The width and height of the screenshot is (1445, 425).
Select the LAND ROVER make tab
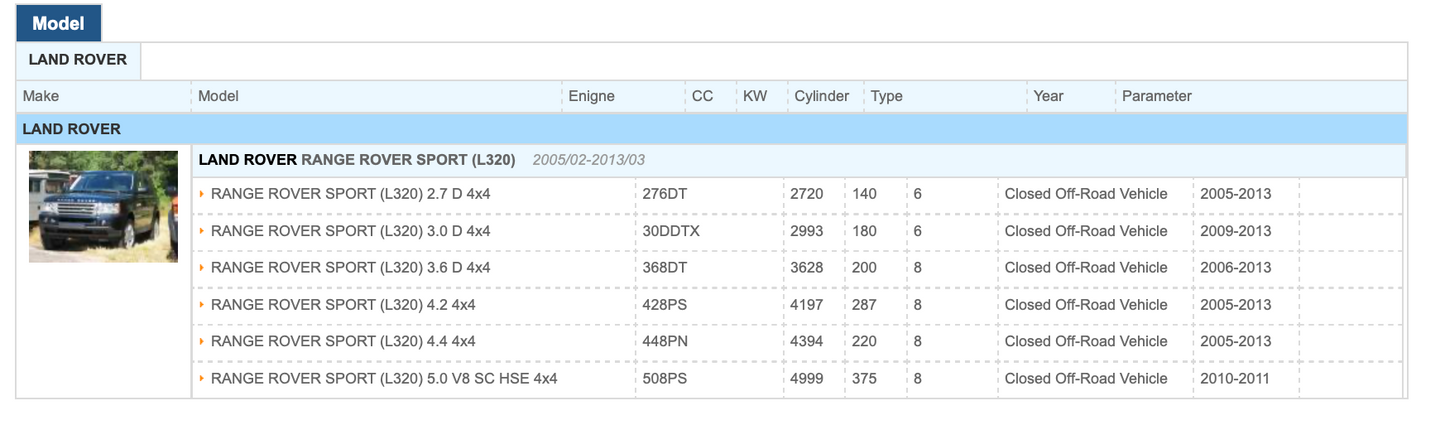(78, 60)
